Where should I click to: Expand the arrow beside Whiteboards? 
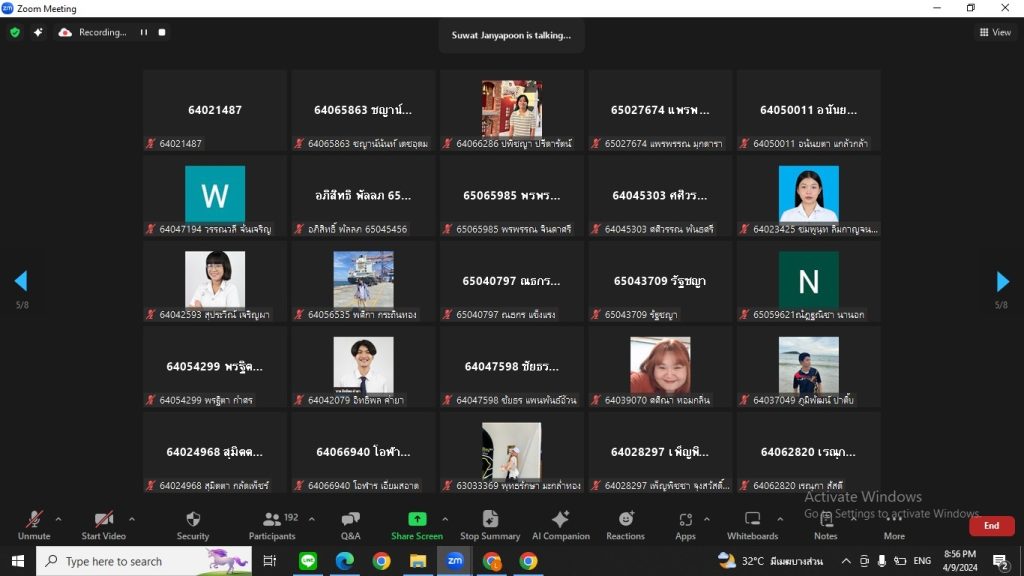(x=780, y=519)
